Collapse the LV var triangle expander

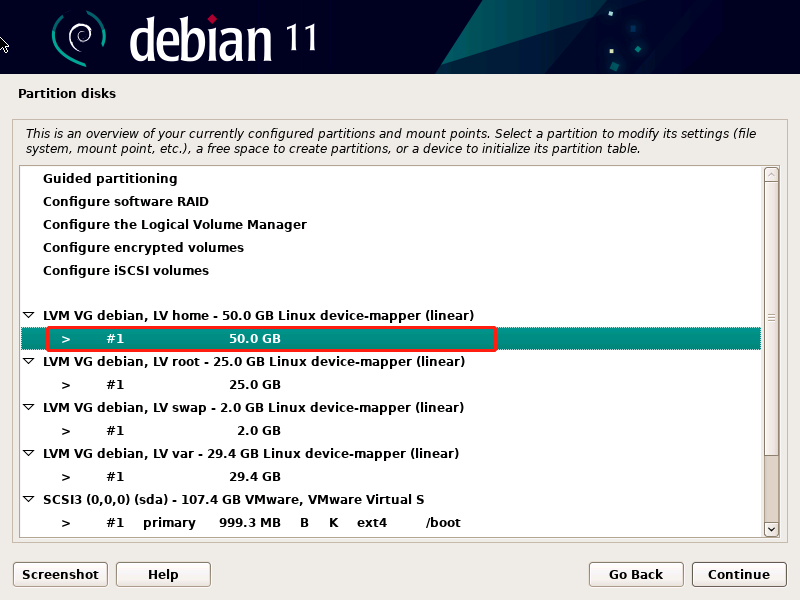coord(29,453)
